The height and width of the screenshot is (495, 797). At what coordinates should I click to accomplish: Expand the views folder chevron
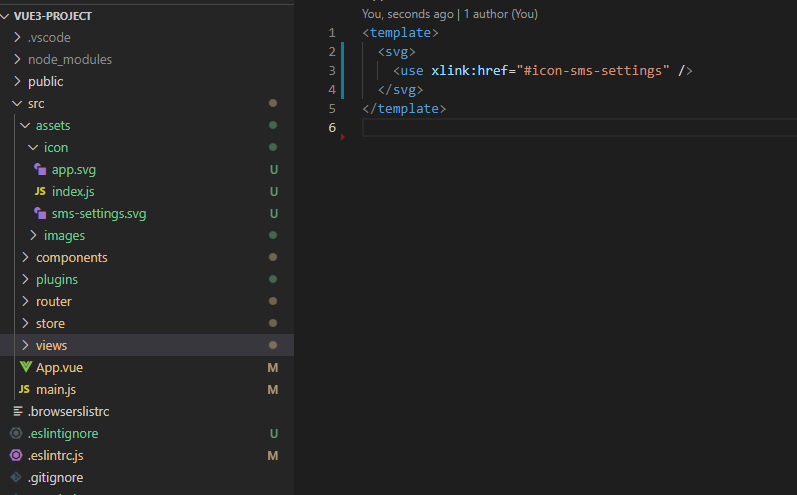point(25,345)
